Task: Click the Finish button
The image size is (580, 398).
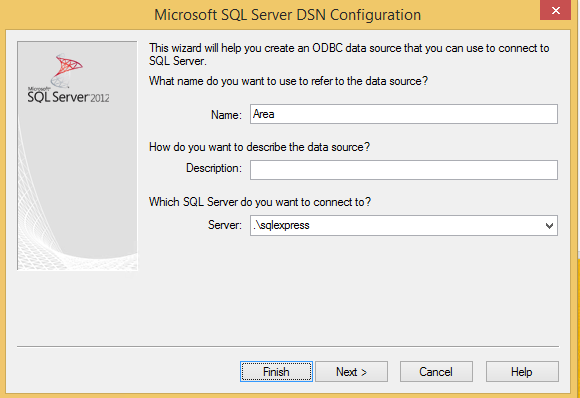Action: (276, 371)
